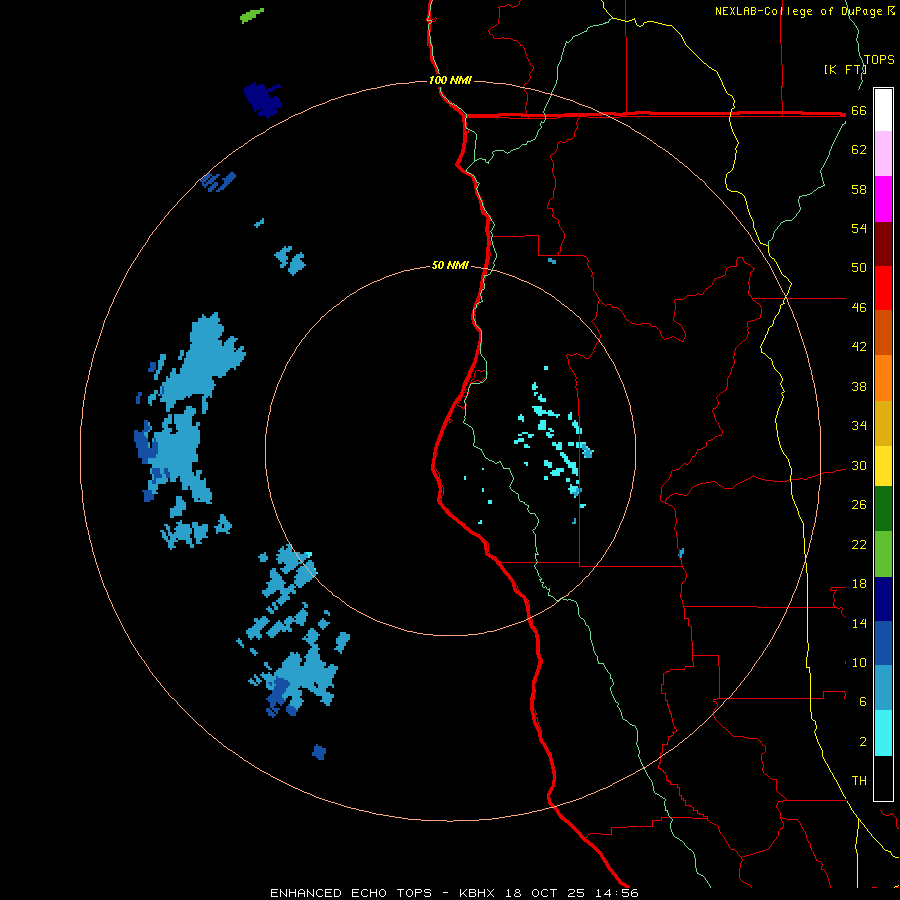This screenshot has width=900, height=900.
Task: Click the "18" scale value on the legend
Action: (859, 584)
